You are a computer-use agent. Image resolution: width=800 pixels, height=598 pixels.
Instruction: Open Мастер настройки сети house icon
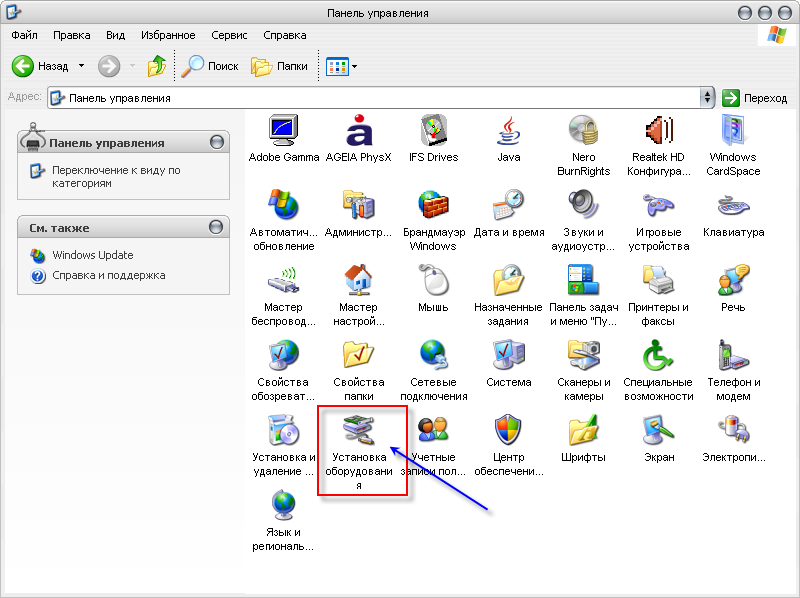(x=359, y=295)
